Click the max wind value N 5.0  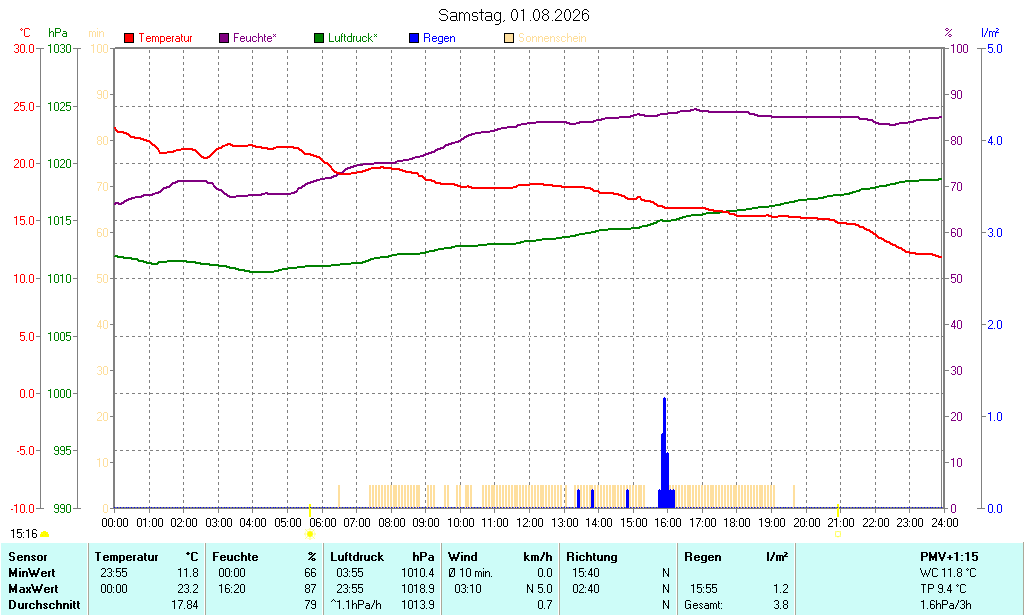pos(539,588)
